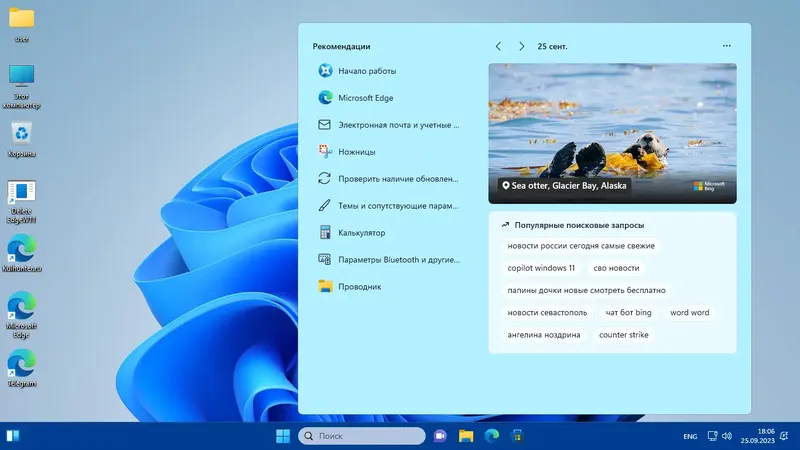This screenshot has height=450, width=800.
Task: Search ангелина ноздрина suggestion
Action: tap(543, 335)
